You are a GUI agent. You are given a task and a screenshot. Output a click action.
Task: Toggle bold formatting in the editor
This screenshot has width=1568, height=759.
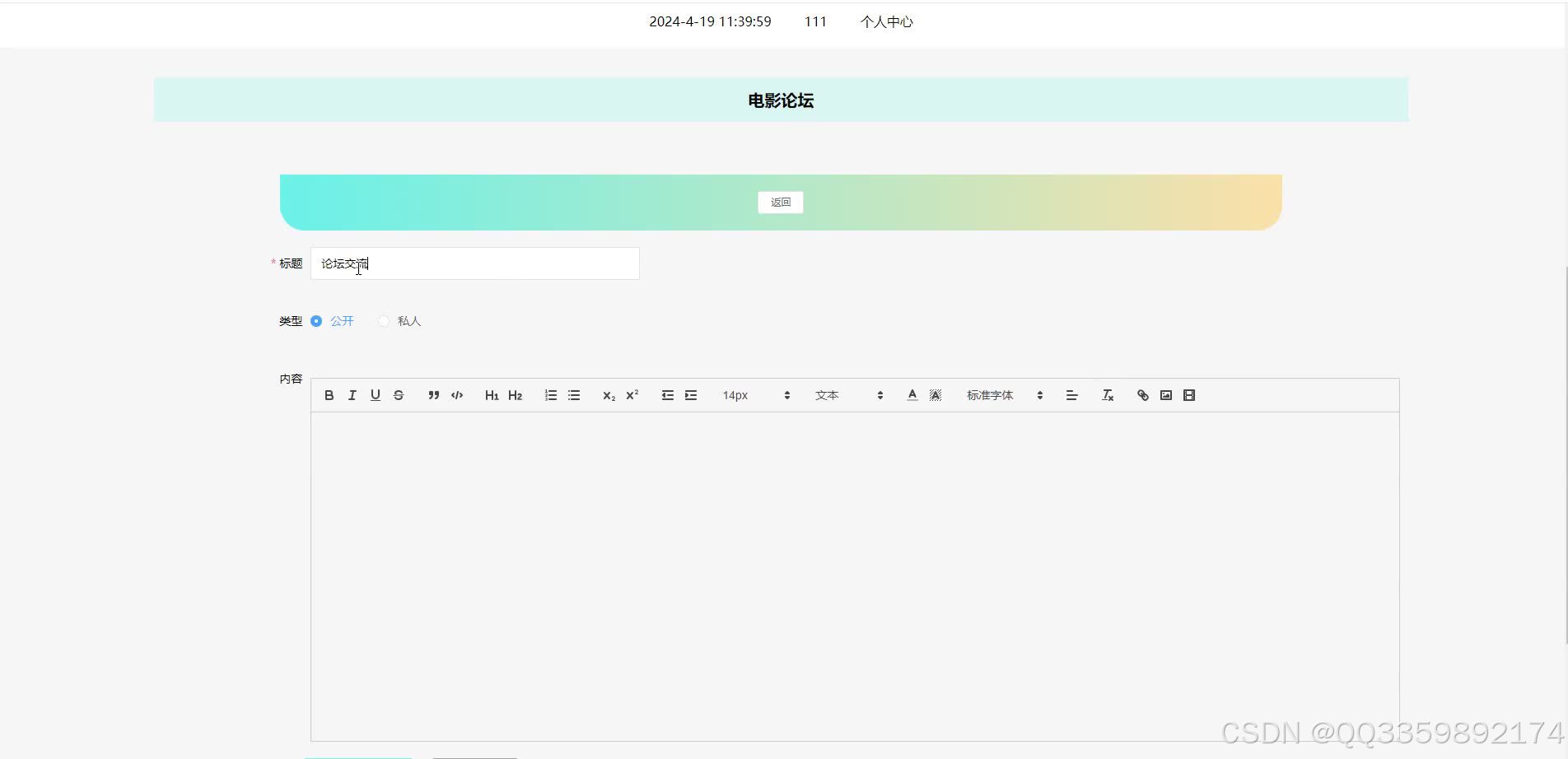coord(329,395)
